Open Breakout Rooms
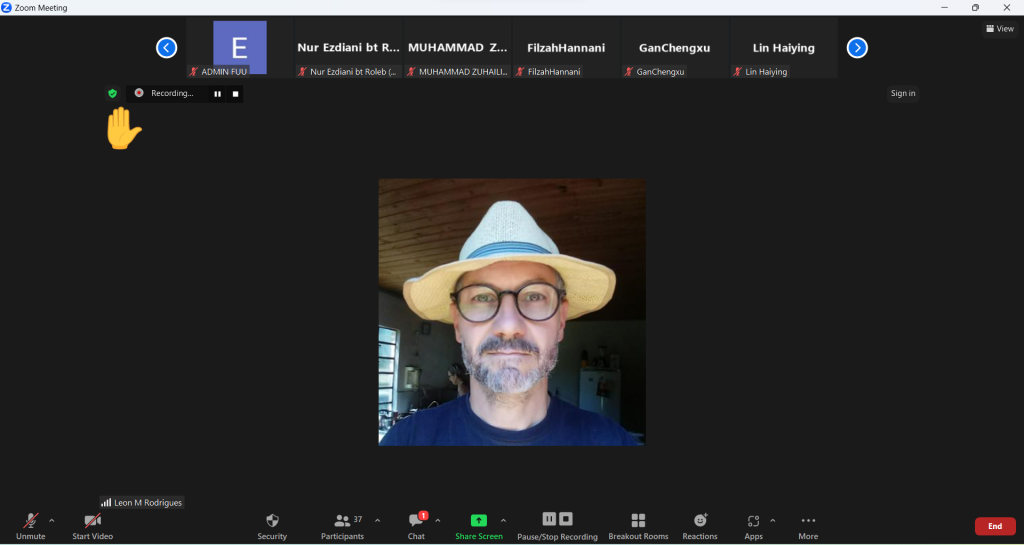 tap(638, 521)
